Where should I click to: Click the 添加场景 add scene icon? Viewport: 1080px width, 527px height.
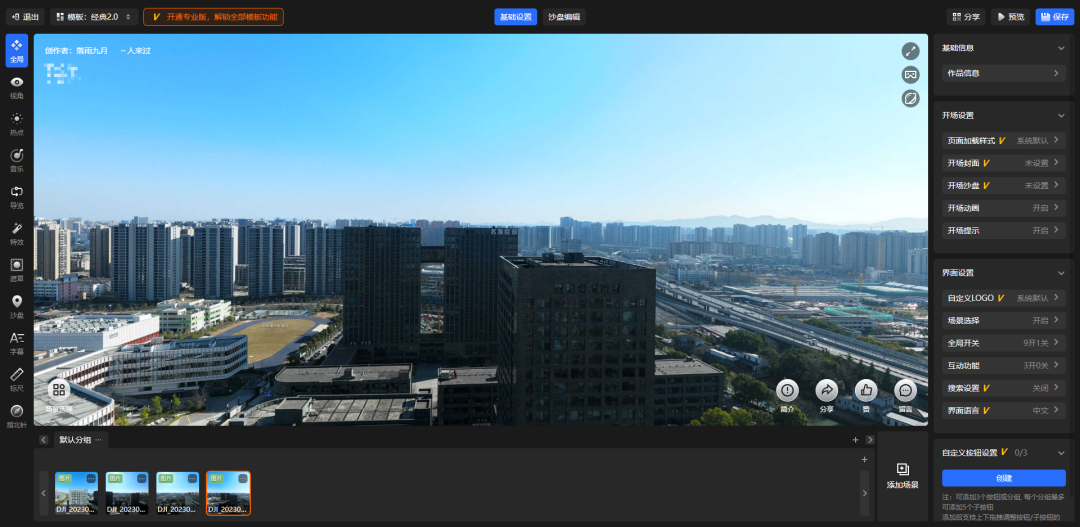point(902,470)
